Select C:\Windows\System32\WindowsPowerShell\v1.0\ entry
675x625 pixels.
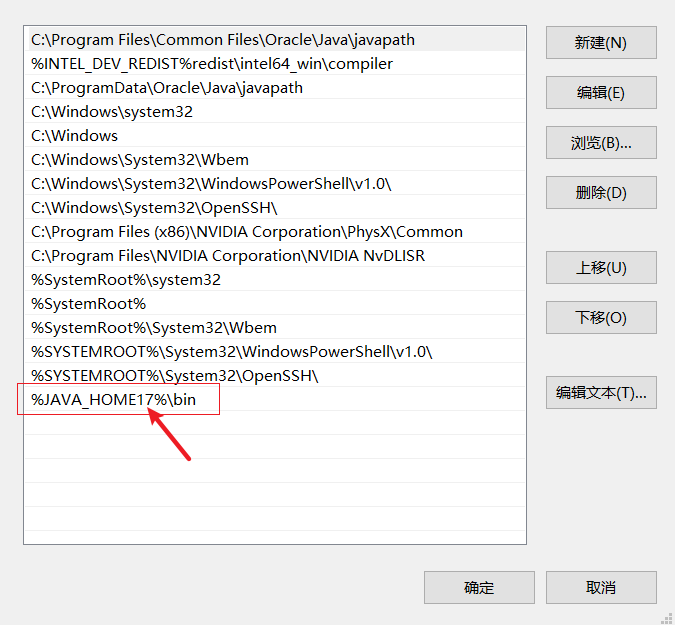[275, 184]
